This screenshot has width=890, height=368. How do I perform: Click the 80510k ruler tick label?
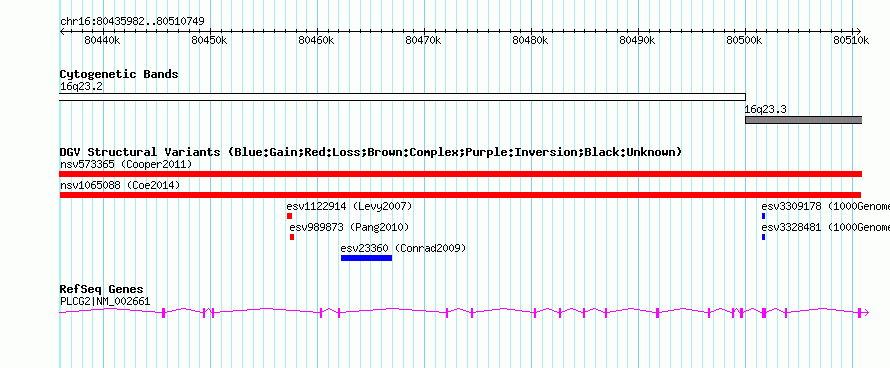coord(851,40)
